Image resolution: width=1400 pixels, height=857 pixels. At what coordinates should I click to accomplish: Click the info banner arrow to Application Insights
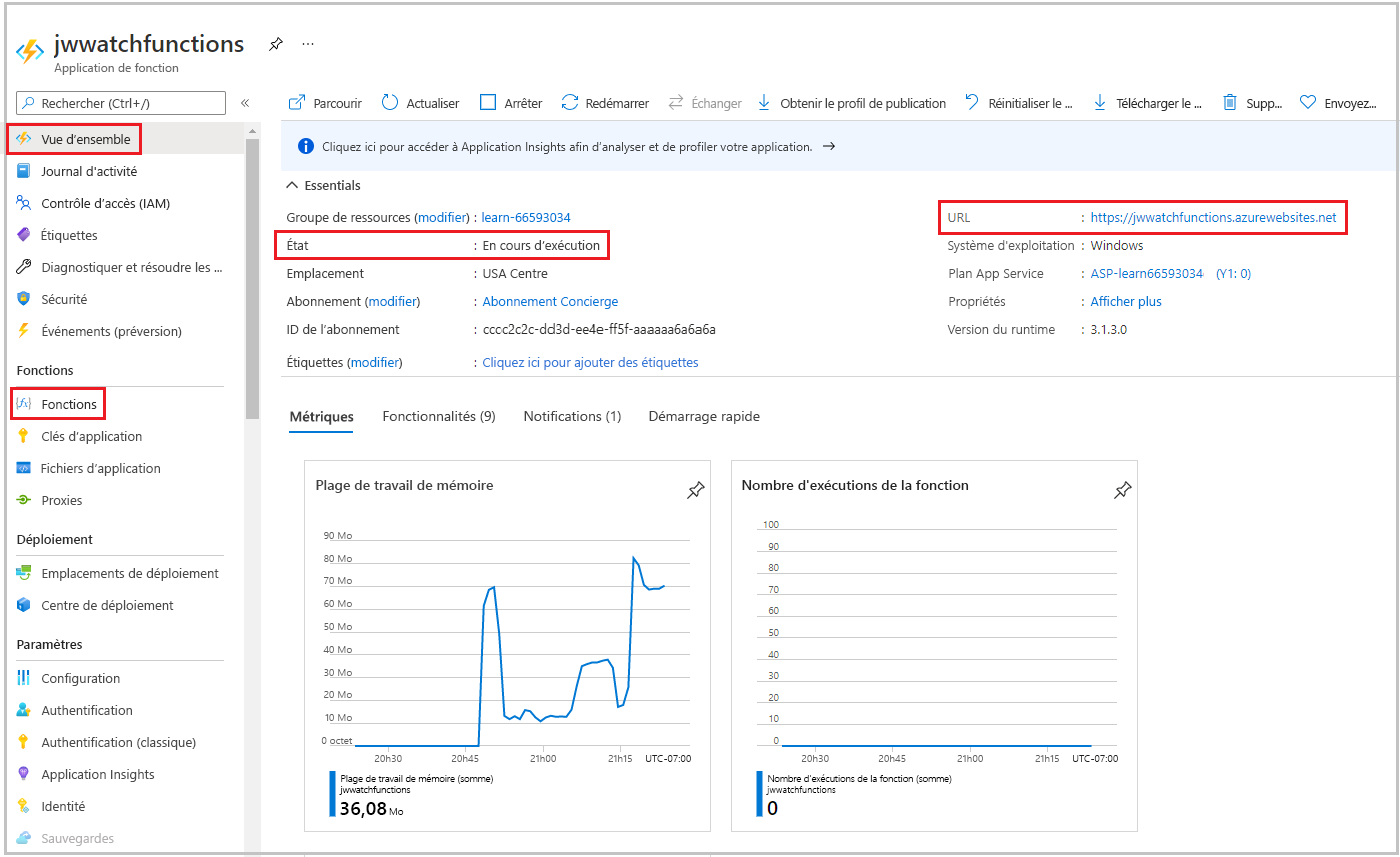tap(828, 147)
